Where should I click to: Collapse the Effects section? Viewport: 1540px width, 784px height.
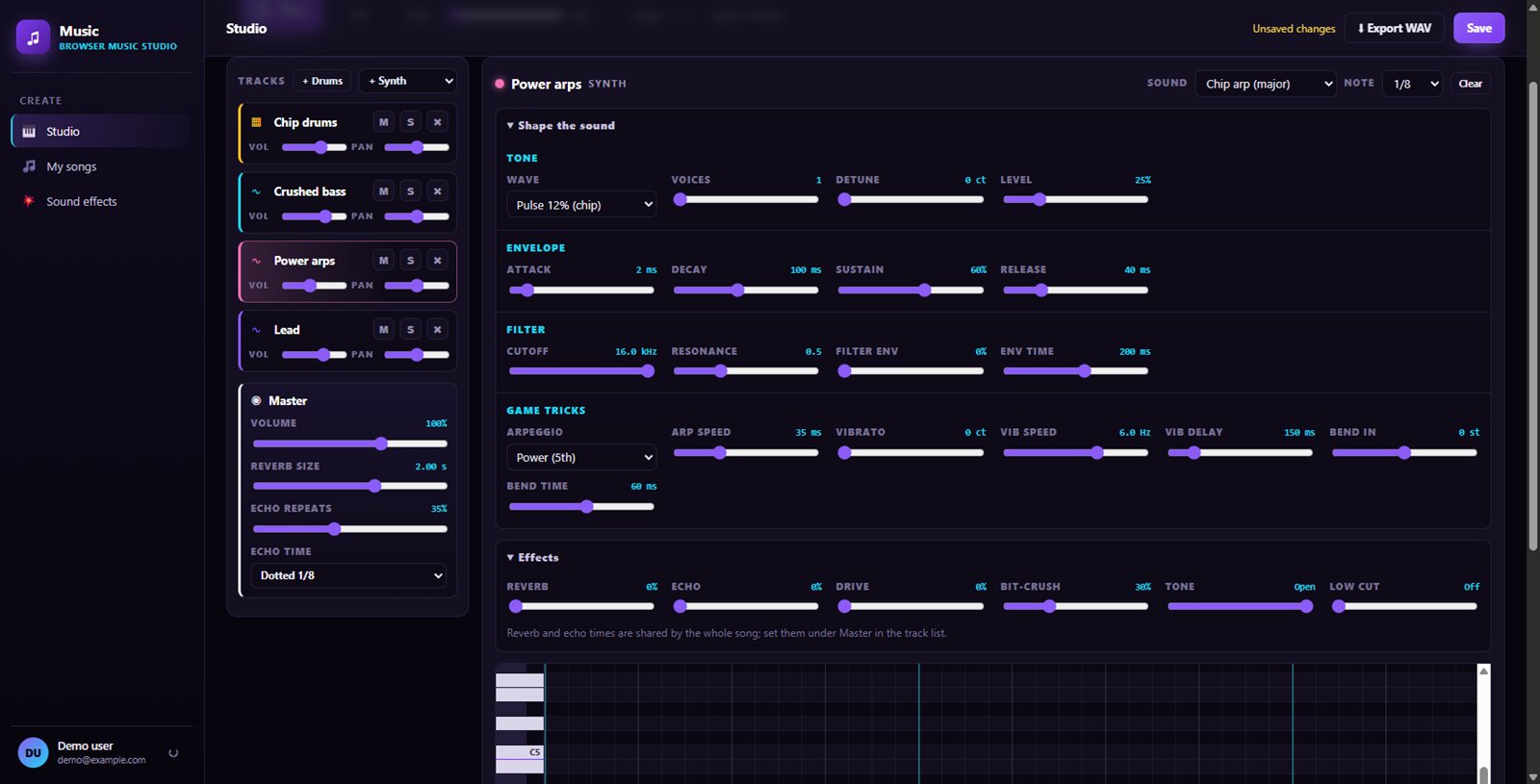533,558
